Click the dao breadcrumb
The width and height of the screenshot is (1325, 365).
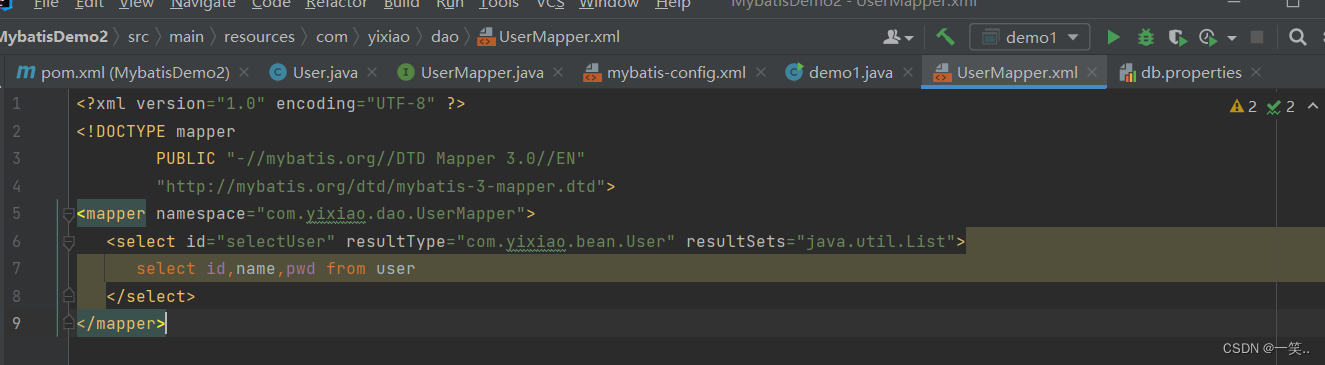pos(445,37)
